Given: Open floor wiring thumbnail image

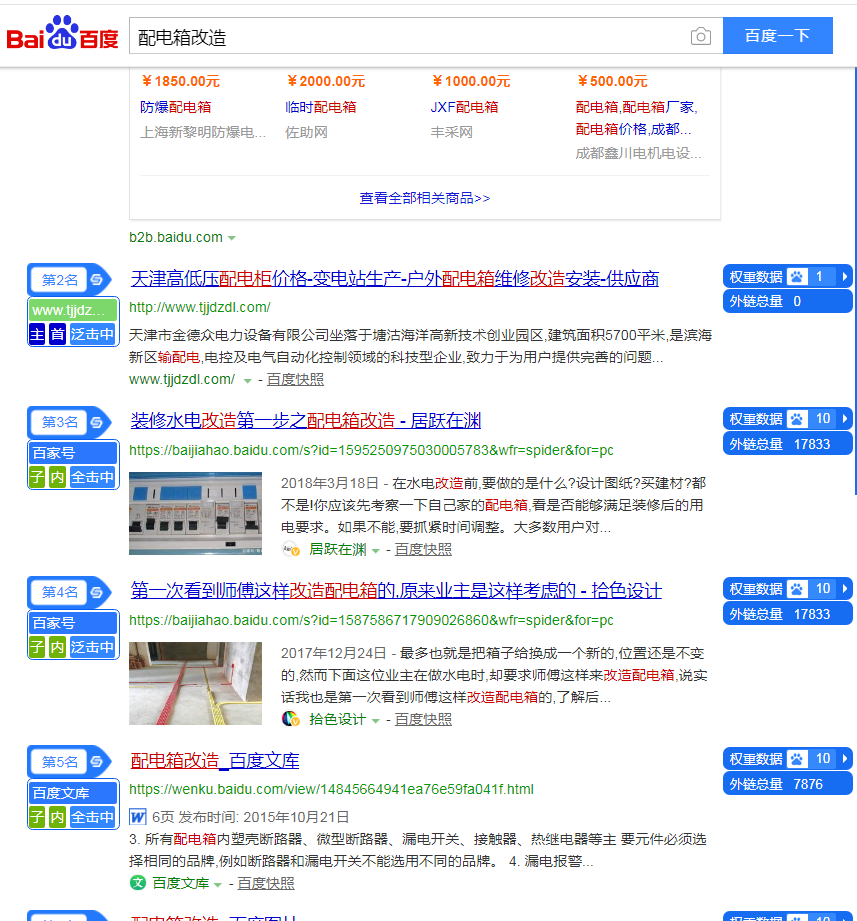Looking at the screenshot, I should 196,683.
